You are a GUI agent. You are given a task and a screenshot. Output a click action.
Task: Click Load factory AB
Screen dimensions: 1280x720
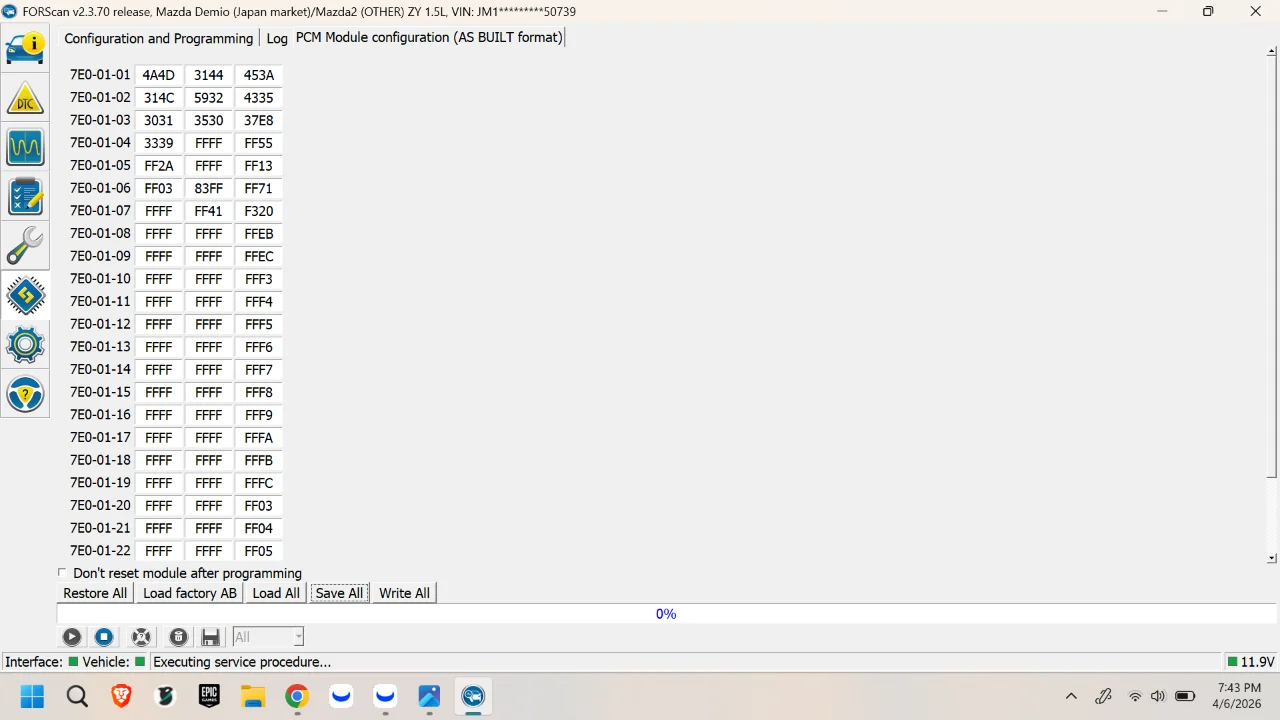(189, 593)
